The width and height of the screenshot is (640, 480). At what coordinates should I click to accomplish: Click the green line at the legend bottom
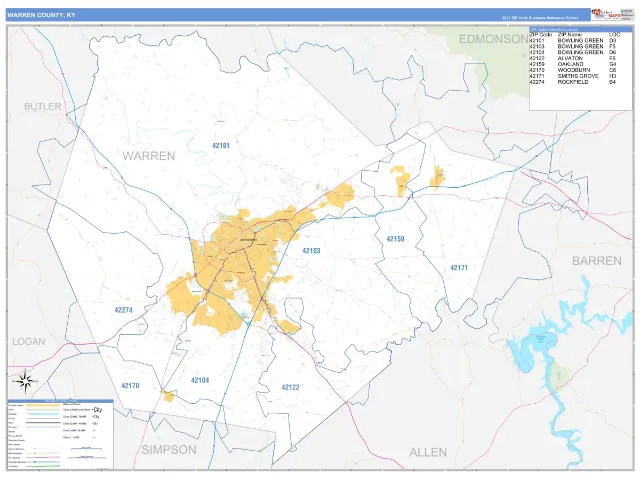coord(43,466)
